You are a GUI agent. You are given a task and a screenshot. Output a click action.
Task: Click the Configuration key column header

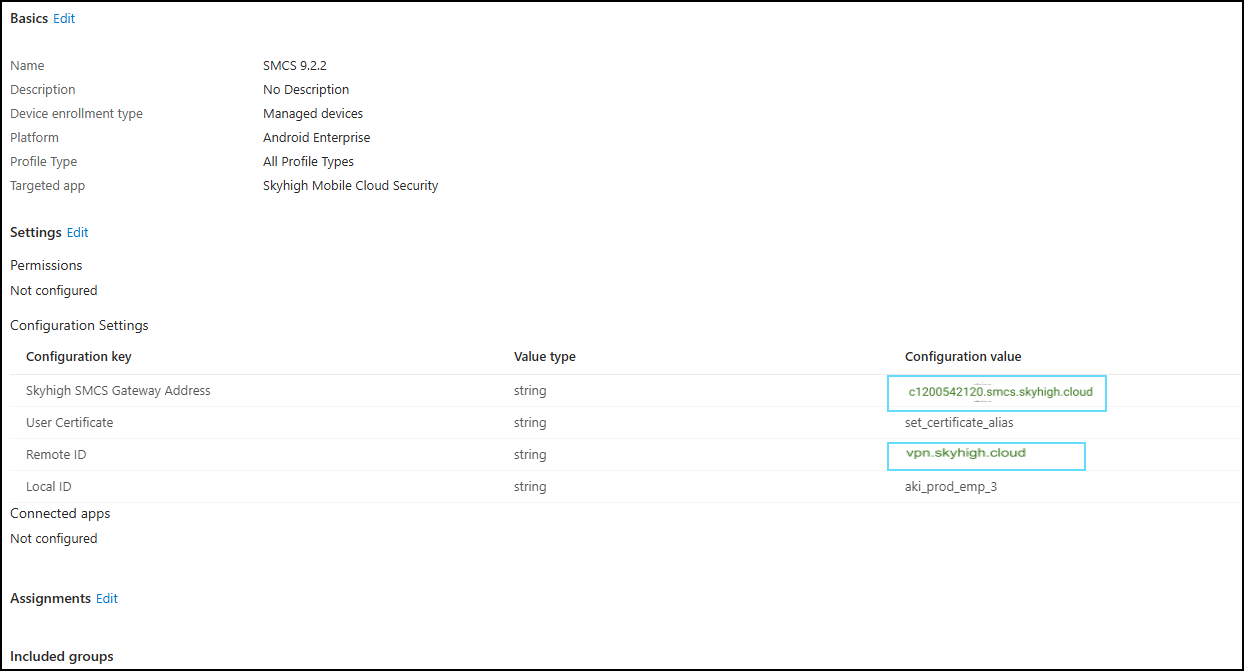tap(79, 356)
